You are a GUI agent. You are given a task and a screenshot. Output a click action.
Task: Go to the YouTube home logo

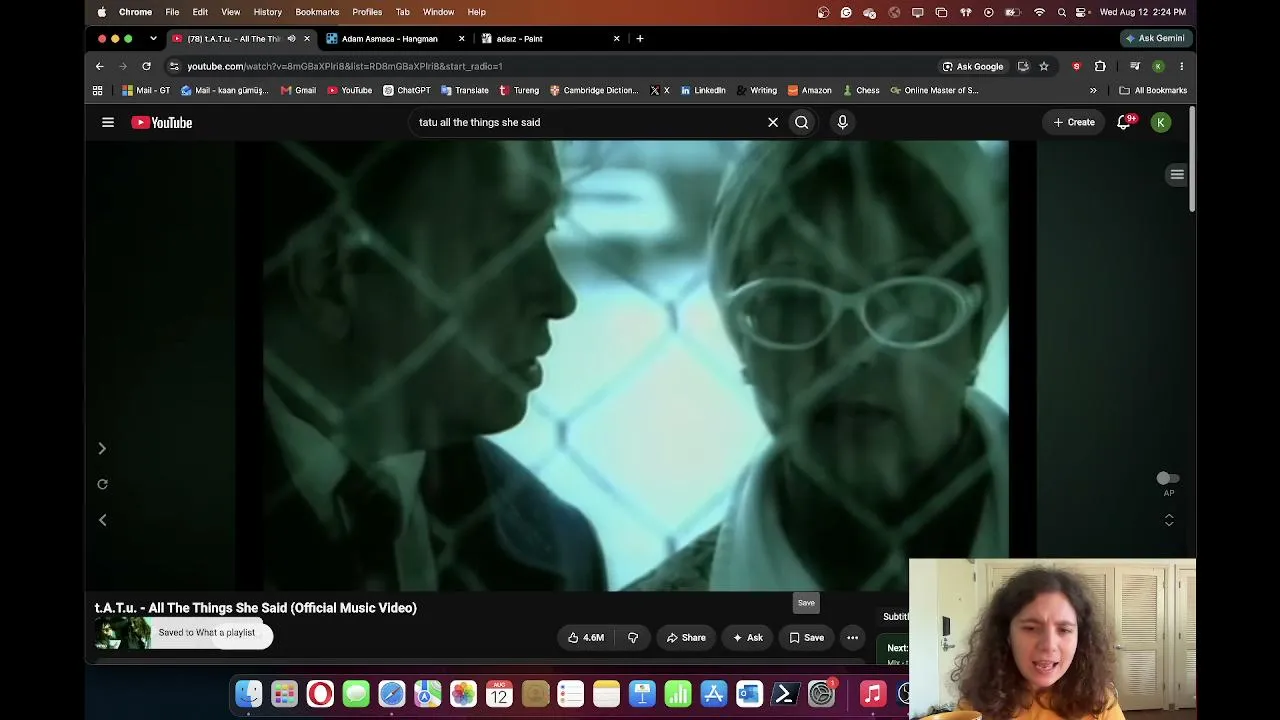click(x=162, y=122)
